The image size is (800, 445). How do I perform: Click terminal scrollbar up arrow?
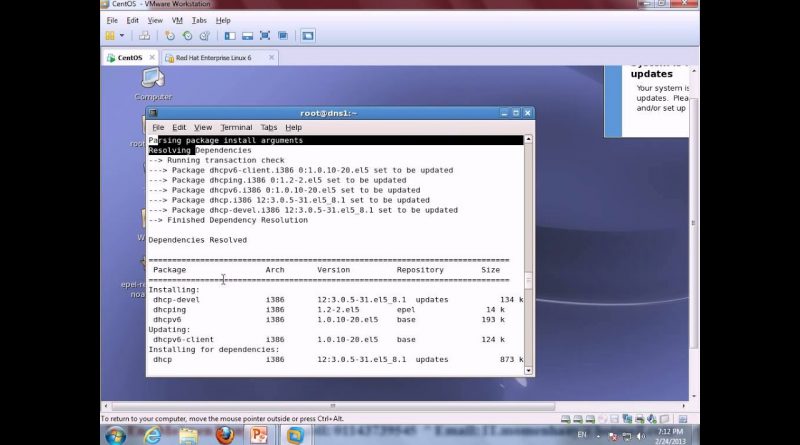528,139
